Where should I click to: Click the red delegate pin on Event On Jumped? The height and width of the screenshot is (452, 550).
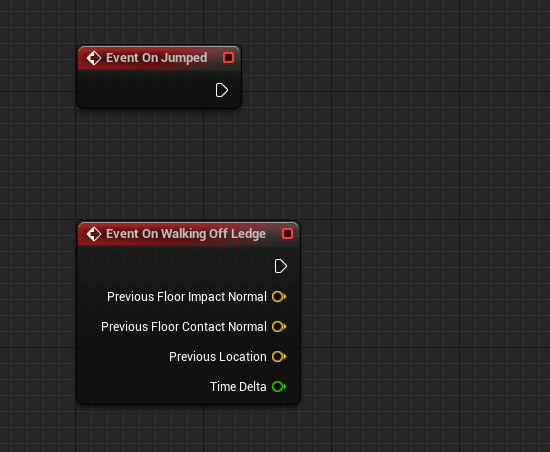(228, 58)
